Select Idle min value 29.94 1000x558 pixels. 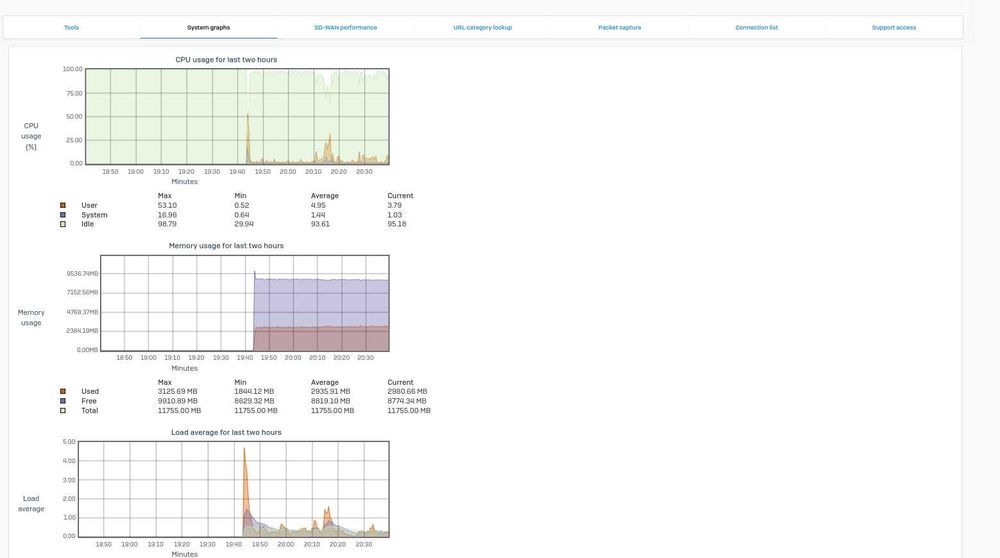pyautogui.click(x=244, y=224)
